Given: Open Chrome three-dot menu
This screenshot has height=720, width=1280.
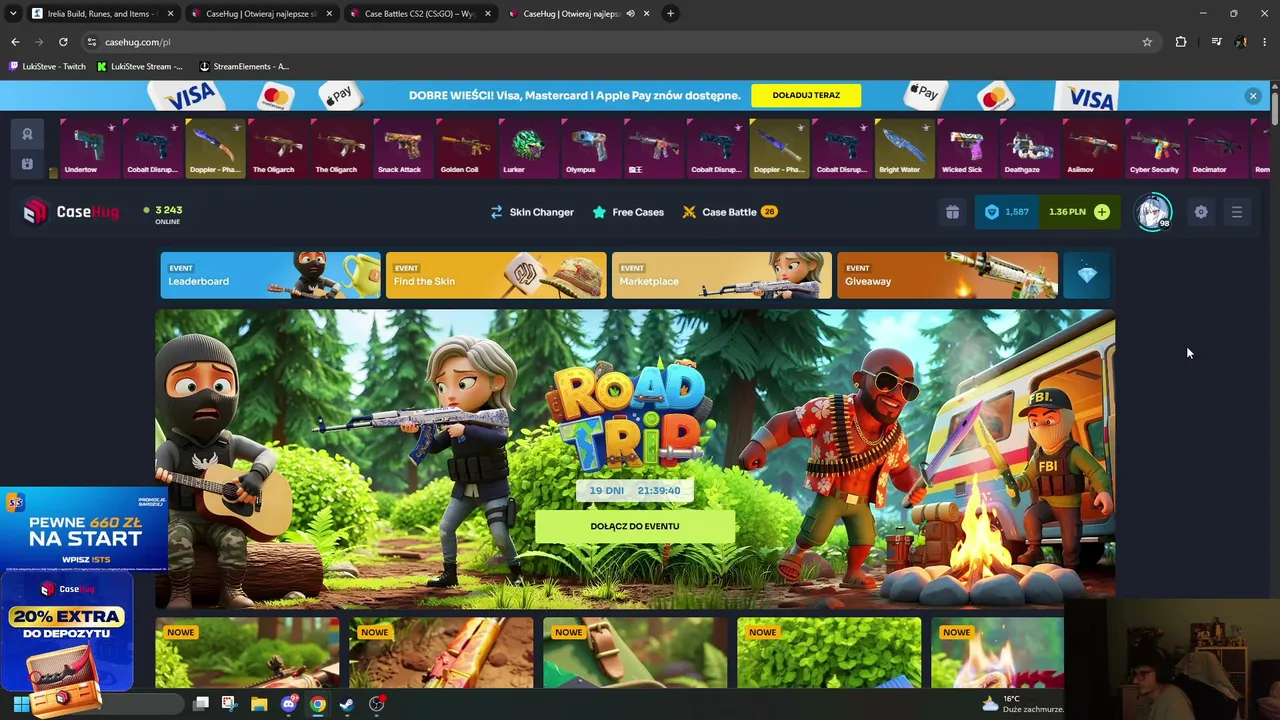Looking at the screenshot, I should [x=1265, y=42].
